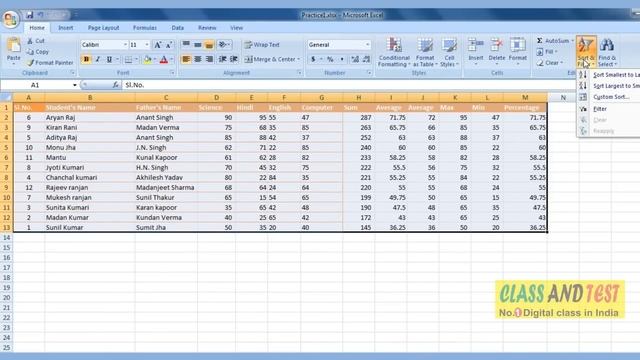Open the text Orientation options
This screenshot has width=640, height=360.
pyautogui.click(x=224, y=44)
